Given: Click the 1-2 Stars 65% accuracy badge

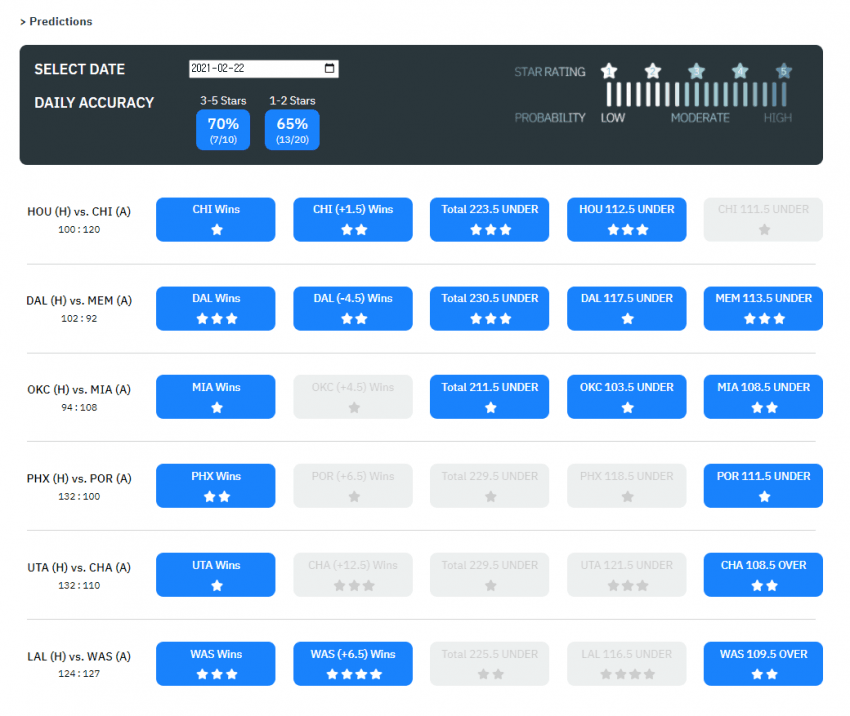Looking at the screenshot, I should click(292, 130).
